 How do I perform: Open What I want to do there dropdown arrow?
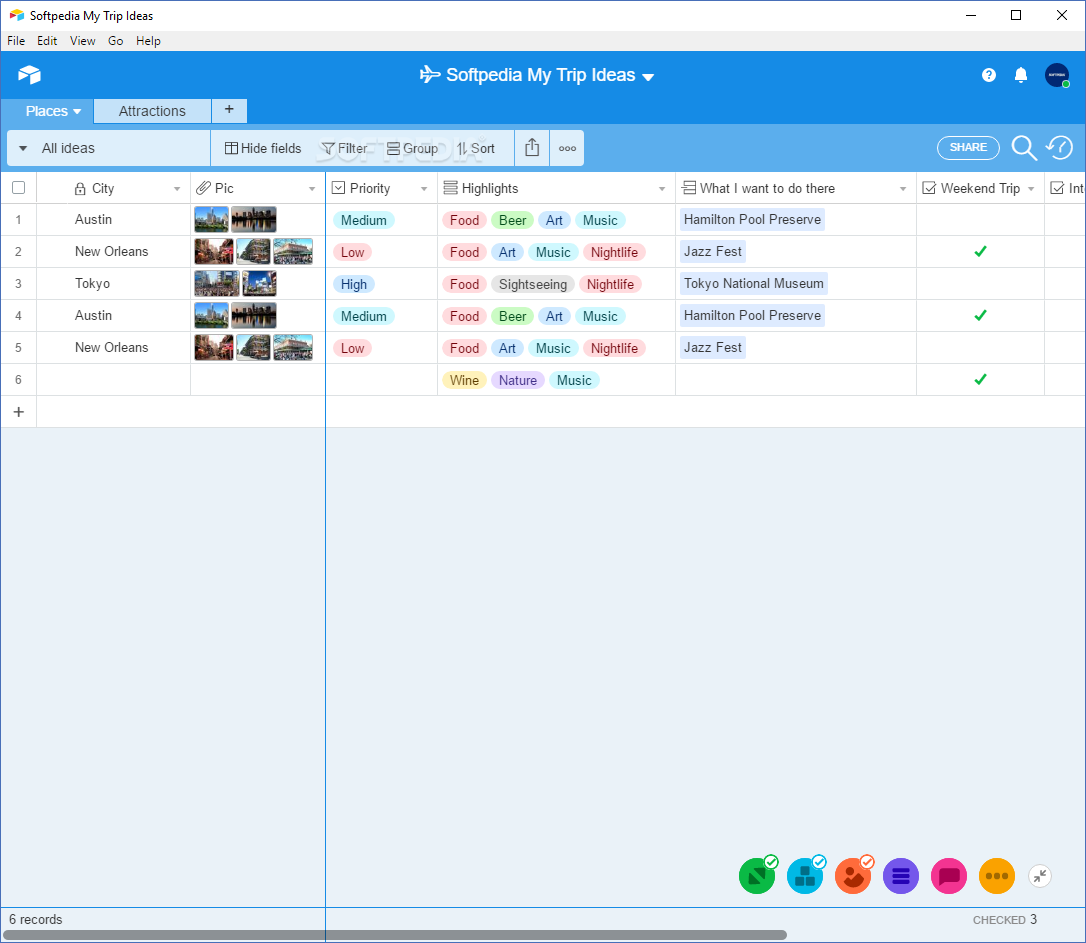pos(902,189)
